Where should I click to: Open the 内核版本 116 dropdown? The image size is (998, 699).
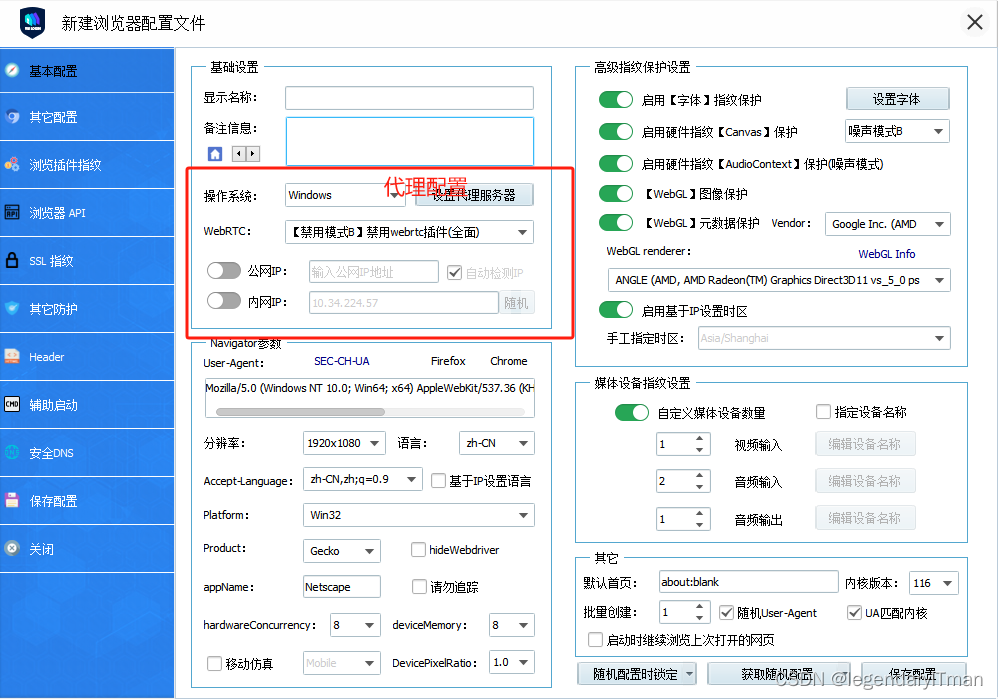tap(934, 583)
